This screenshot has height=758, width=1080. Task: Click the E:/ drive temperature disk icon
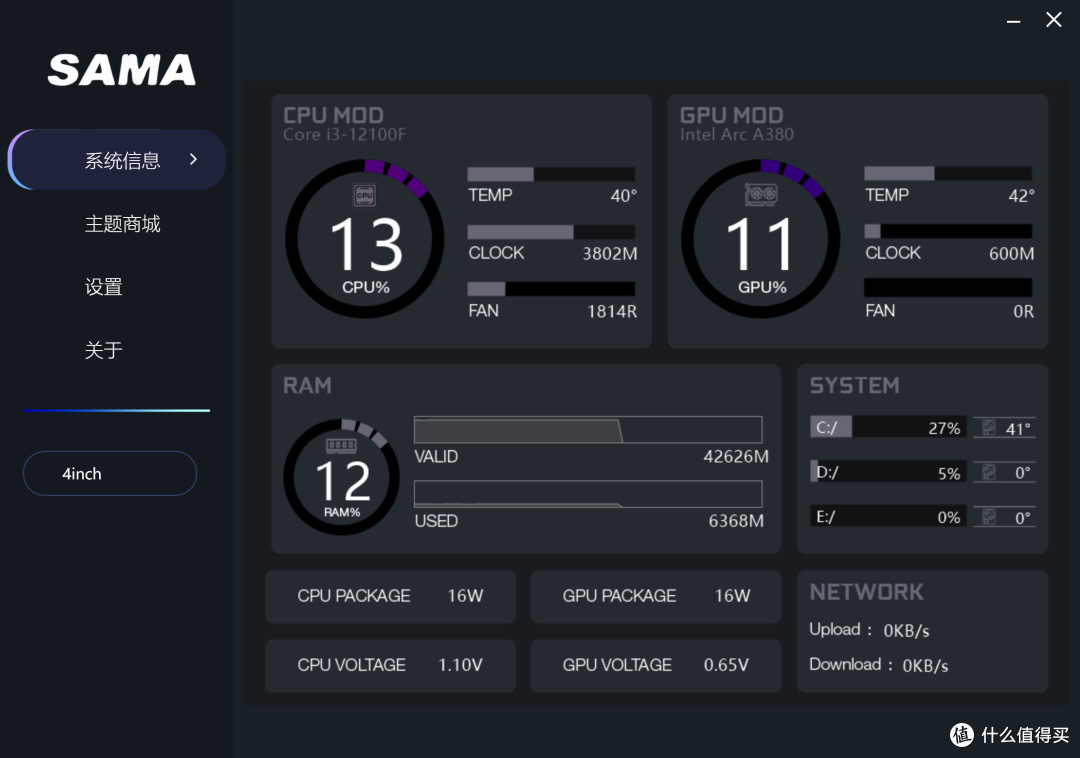988,516
